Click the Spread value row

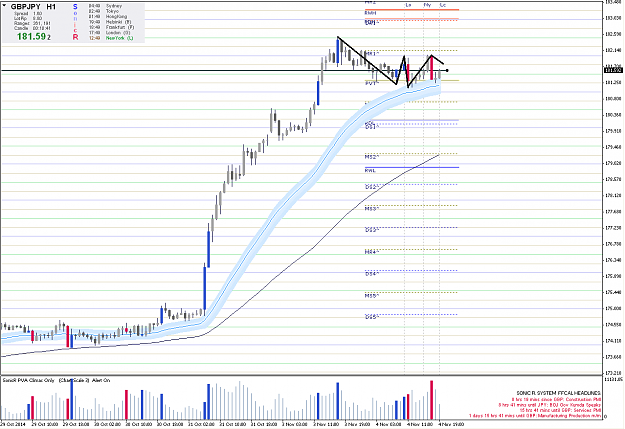click(x=28, y=14)
